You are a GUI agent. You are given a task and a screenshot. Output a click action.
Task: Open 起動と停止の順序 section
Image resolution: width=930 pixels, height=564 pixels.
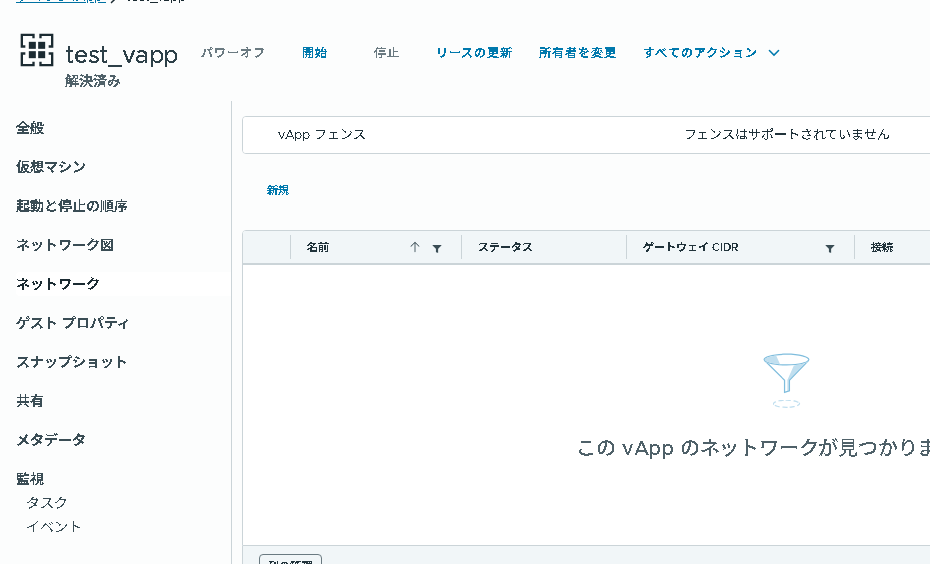pos(72,206)
